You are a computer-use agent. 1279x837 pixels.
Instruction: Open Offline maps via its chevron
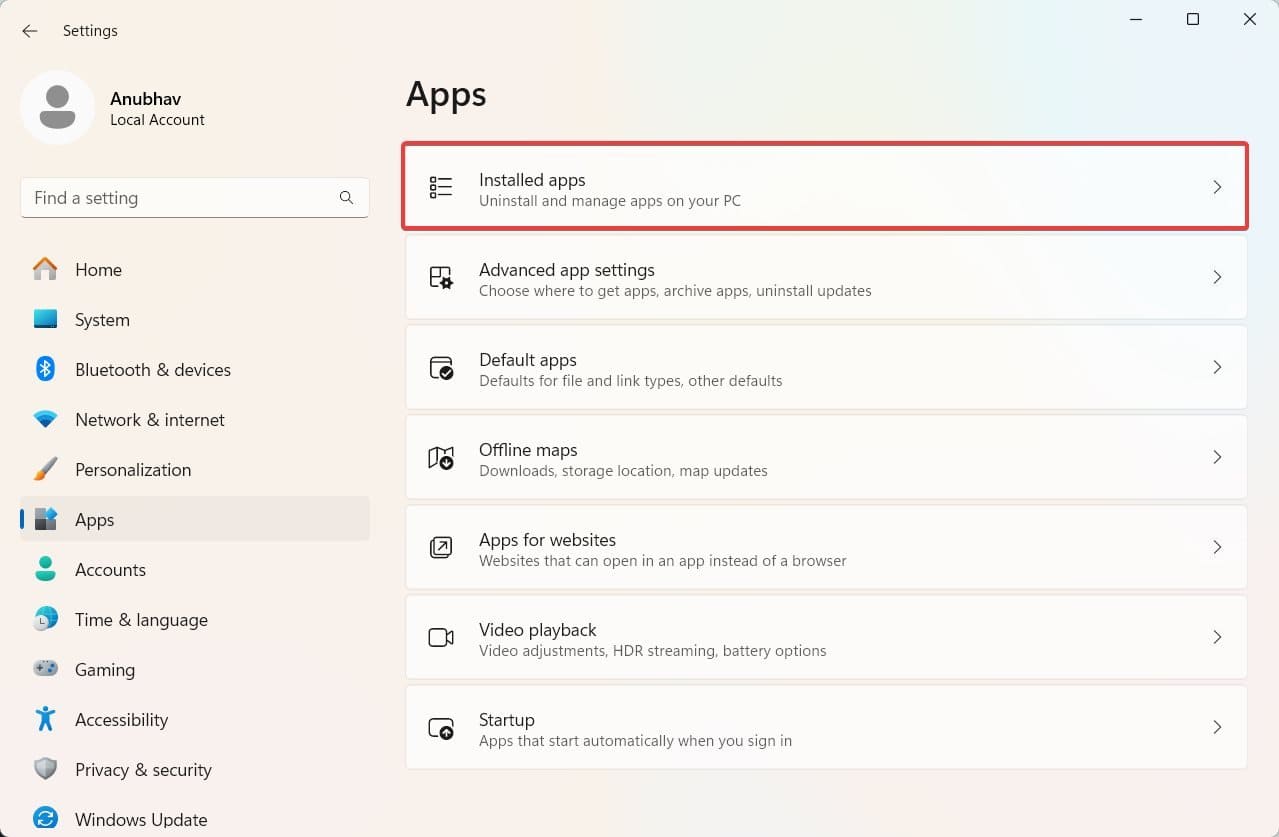pos(1217,457)
